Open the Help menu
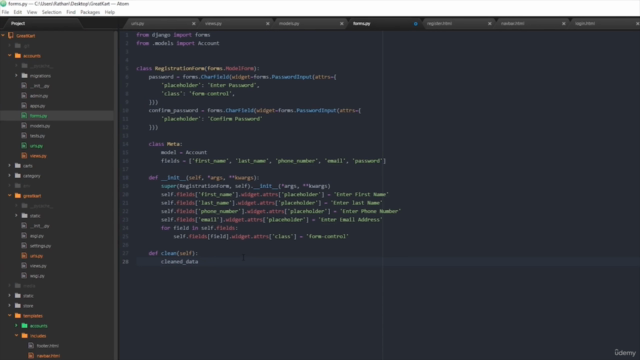This screenshot has height=360, width=640. [110, 12]
